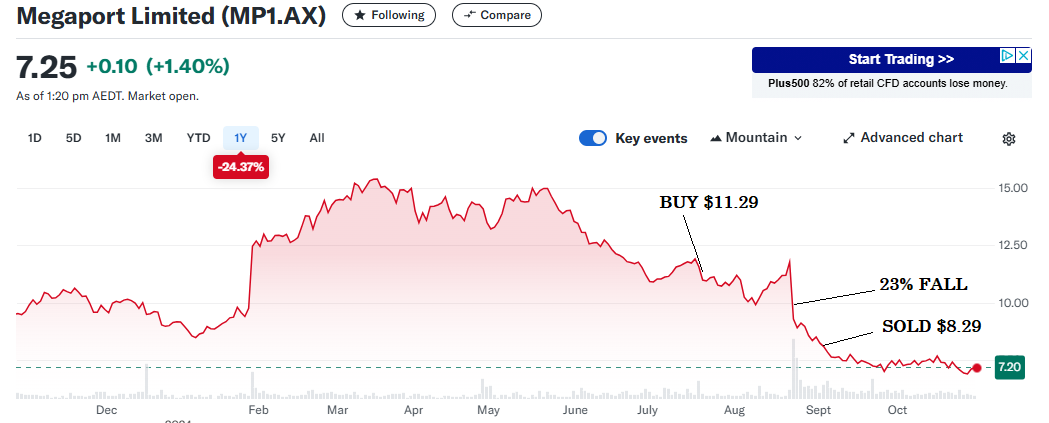Screen dimensions: 1049x423
Task: Click the market open timestamp text
Action: click(x=107, y=96)
